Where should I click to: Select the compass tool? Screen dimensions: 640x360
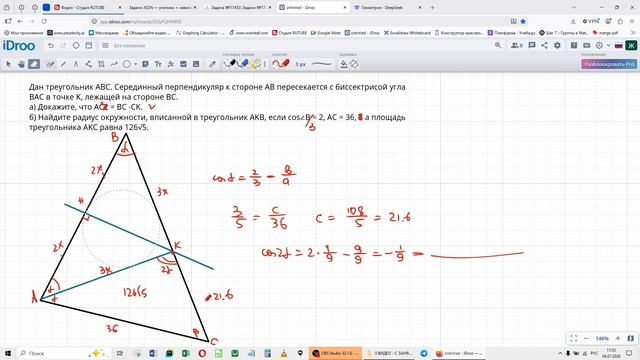point(76,64)
